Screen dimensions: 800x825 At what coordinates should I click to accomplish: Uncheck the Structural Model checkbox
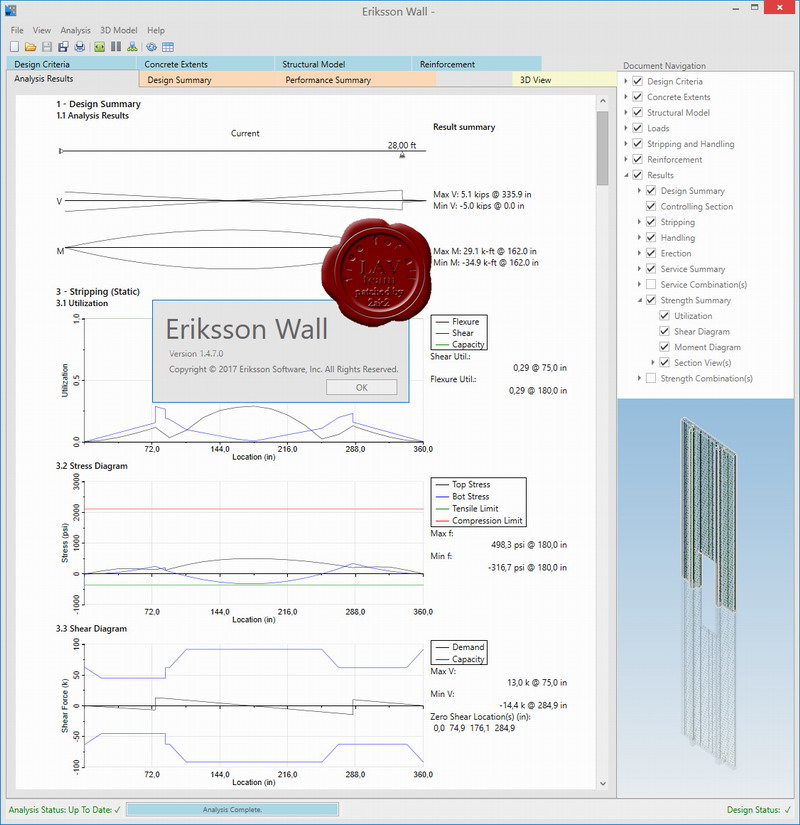click(637, 112)
